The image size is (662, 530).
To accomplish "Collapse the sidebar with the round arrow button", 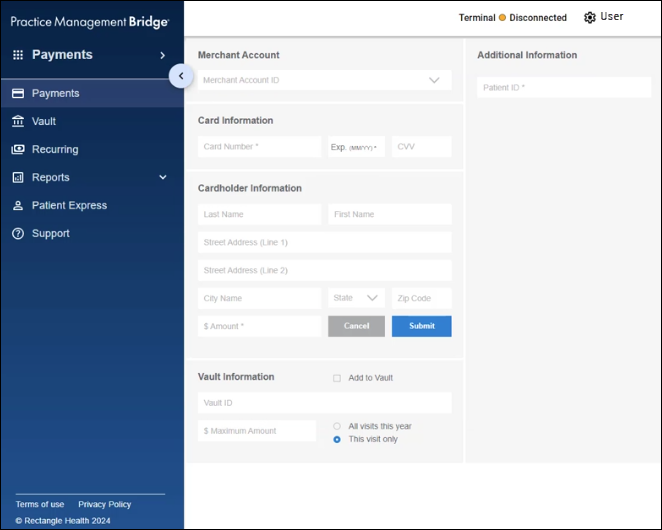I will 180,75.
